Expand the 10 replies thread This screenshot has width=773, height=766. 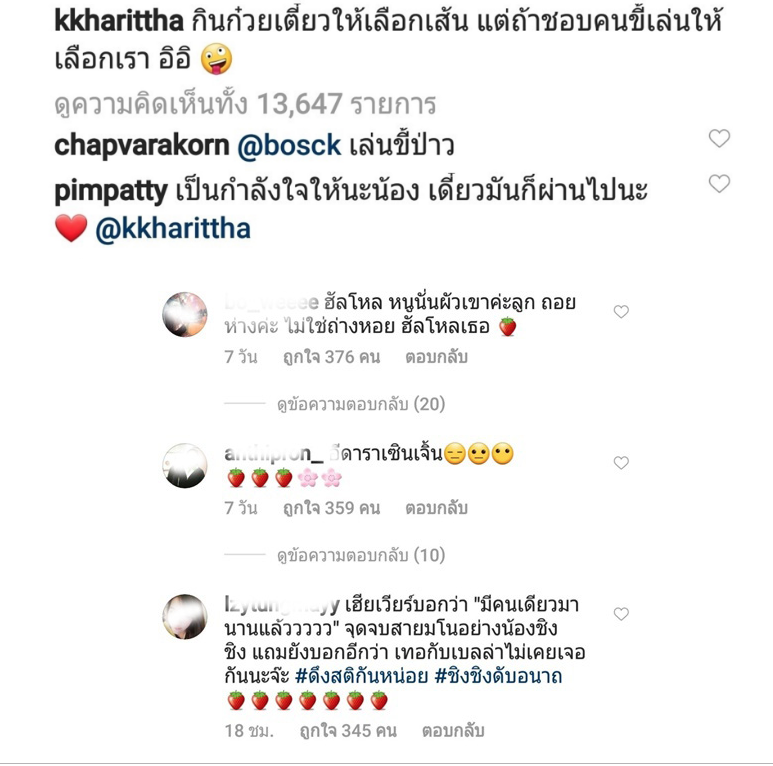tap(361, 555)
